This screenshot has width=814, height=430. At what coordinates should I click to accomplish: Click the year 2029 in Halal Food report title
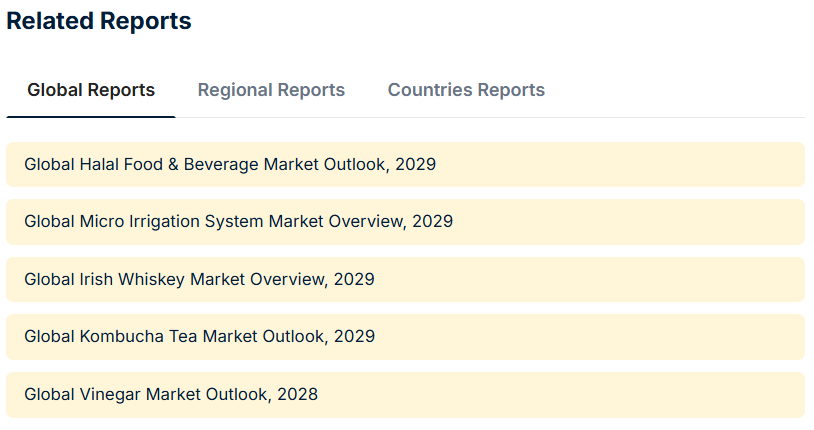pos(415,164)
